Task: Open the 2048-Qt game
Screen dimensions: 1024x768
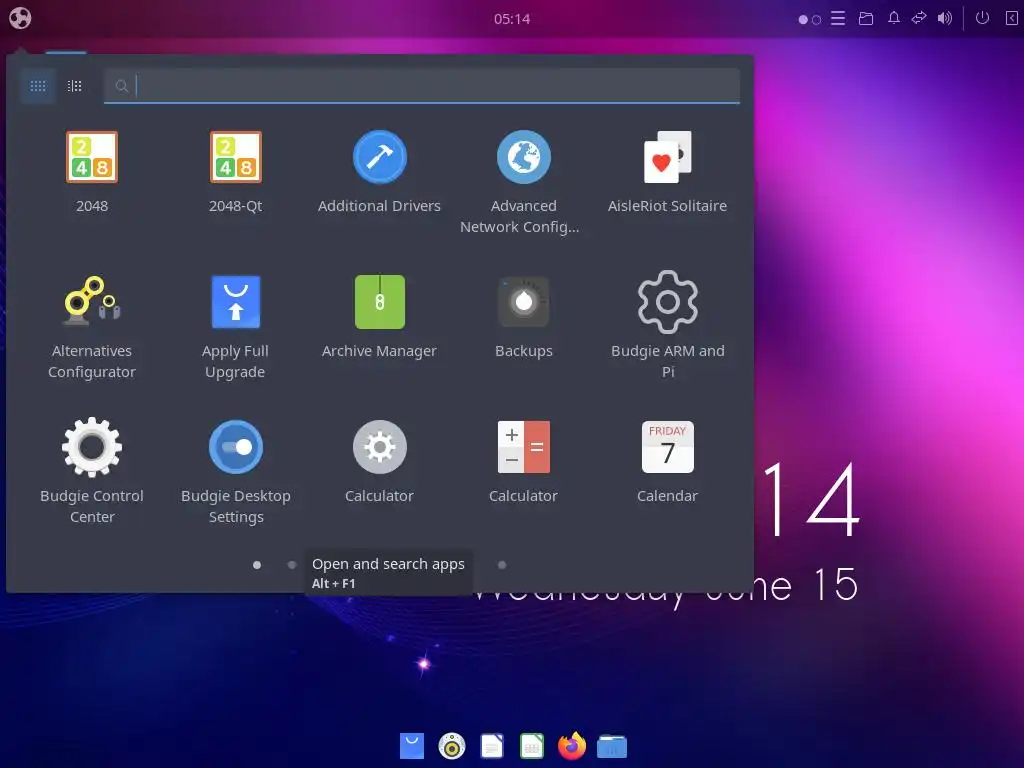Action: click(236, 171)
